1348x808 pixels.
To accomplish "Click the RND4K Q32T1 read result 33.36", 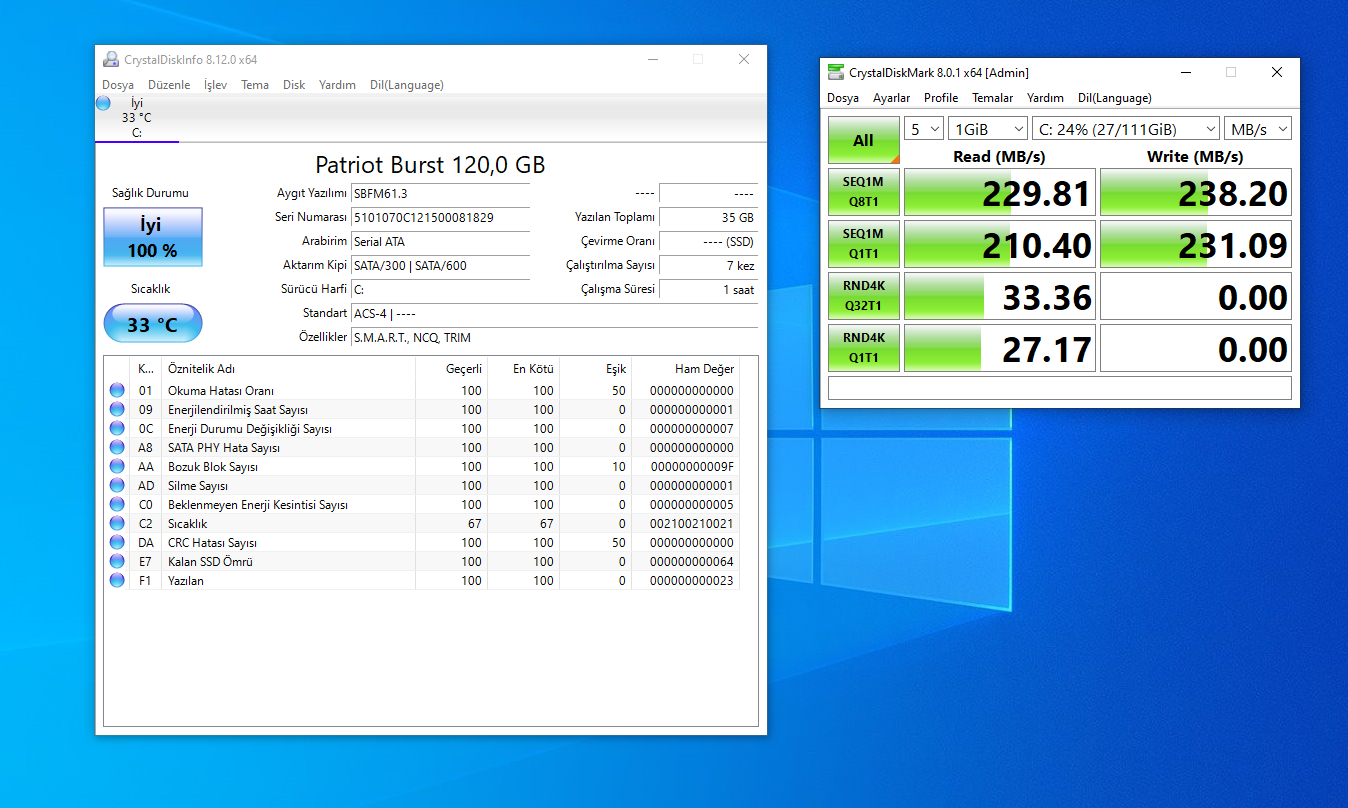I will tap(1000, 296).
